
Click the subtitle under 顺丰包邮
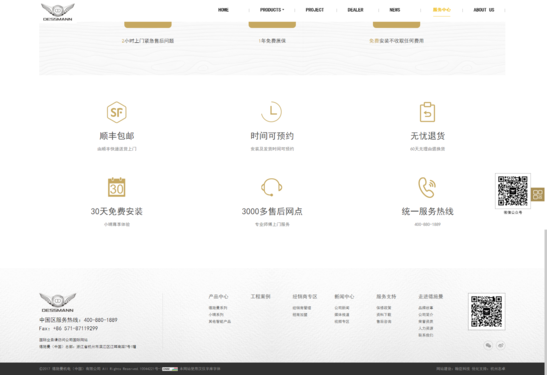click(117, 149)
